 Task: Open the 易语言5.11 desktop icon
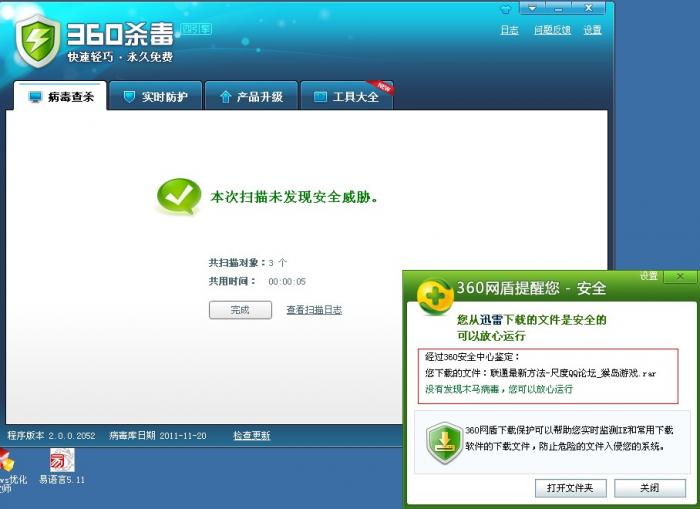point(62,467)
